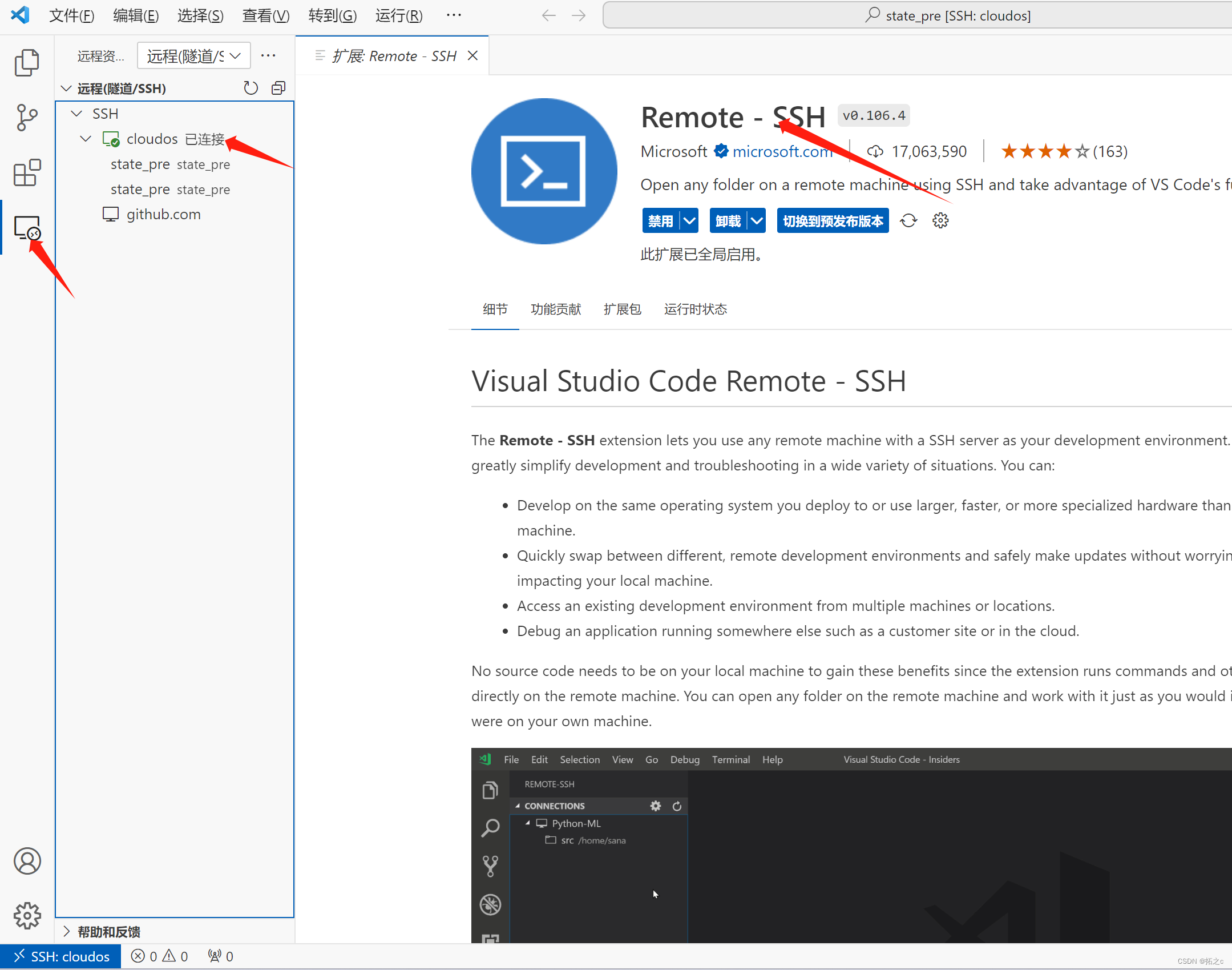The width and height of the screenshot is (1232, 970).
Task: Click the README demo screenshot image
Action: tap(851, 845)
